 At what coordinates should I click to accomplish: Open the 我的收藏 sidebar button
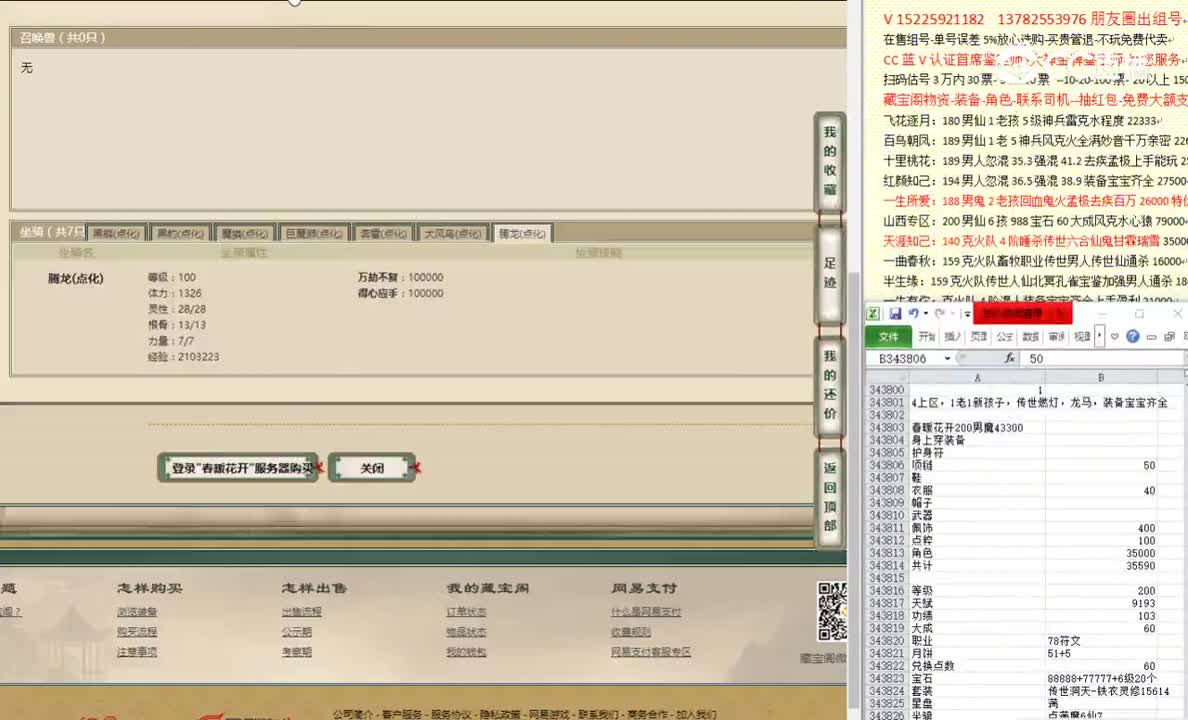[829, 162]
